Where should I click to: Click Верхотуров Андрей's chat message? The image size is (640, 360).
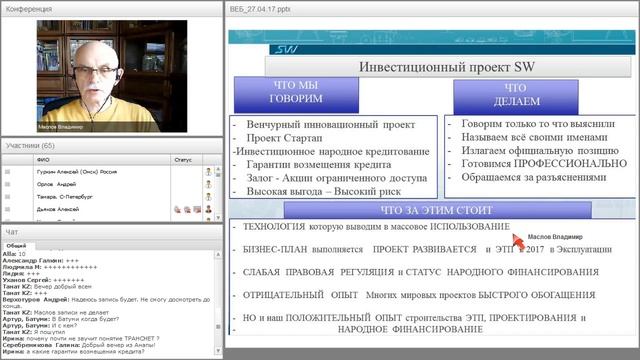107,302
